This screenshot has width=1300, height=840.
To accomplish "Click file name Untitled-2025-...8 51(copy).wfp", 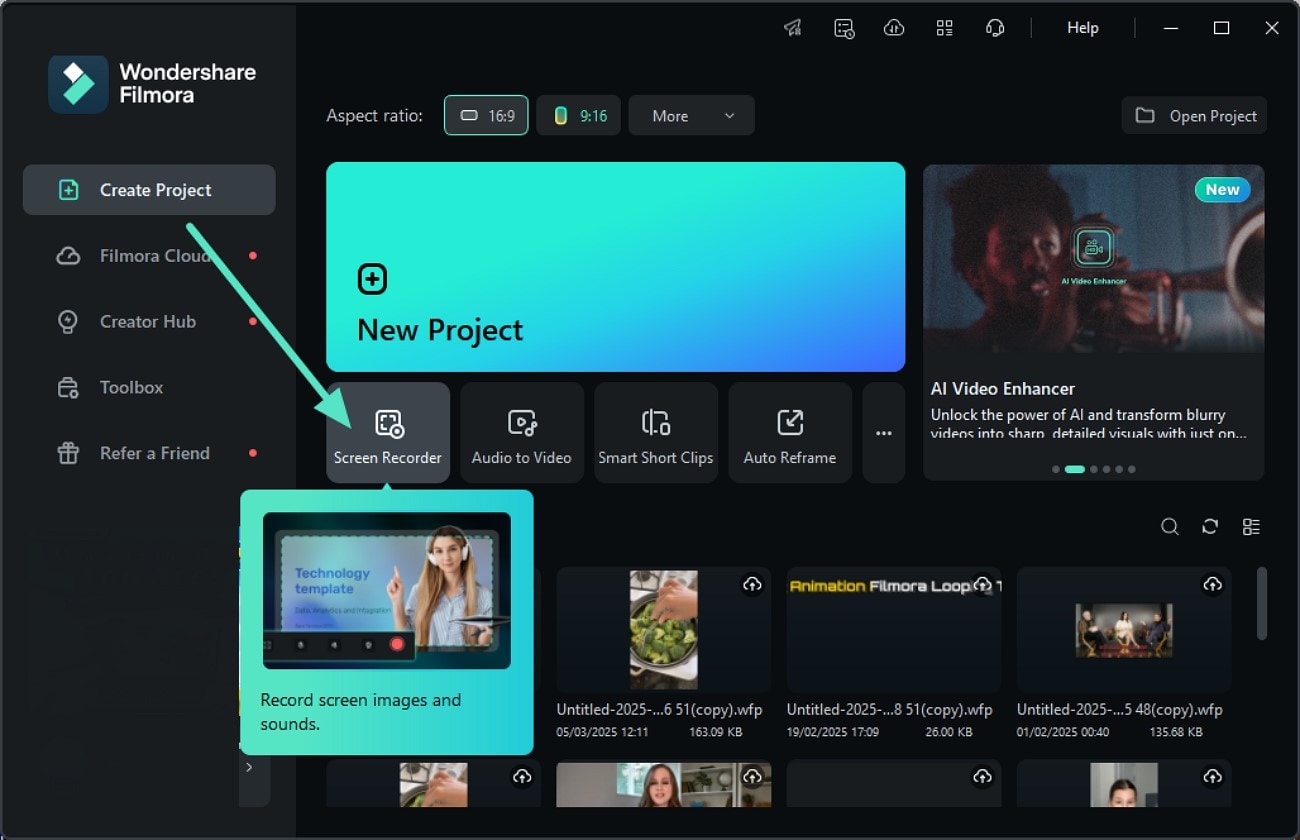I will 890,710.
